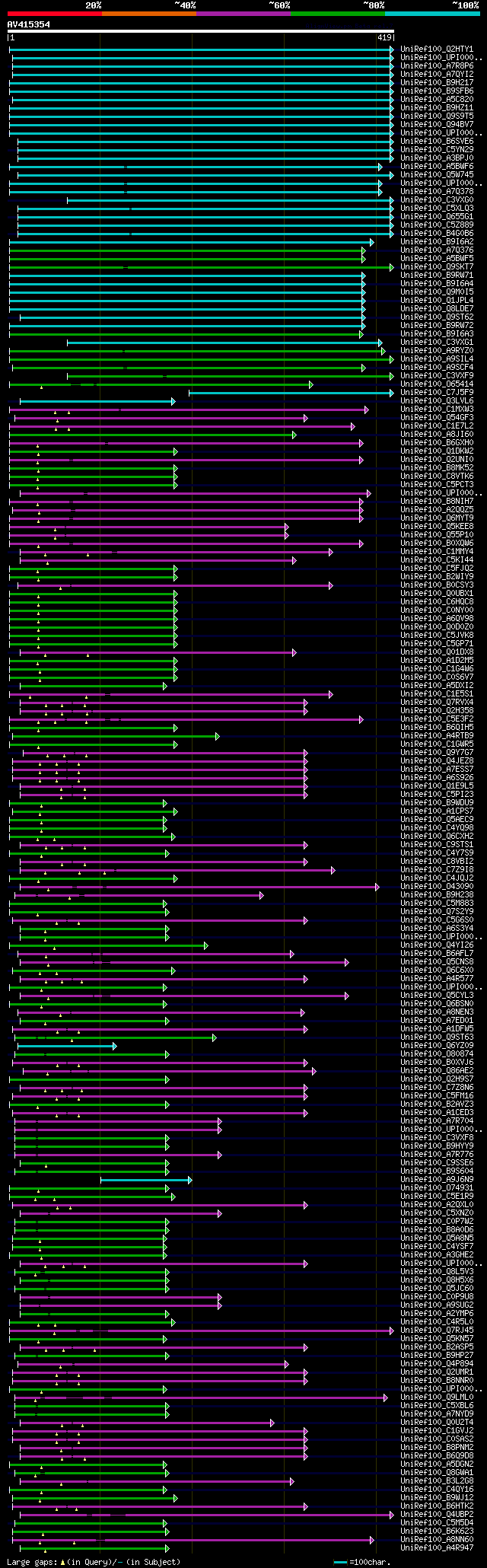Image resolution: width=487 pixels, height=1568 pixels.
Task: Open hit UniRef100_A7QYI2
Action: [437, 74]
